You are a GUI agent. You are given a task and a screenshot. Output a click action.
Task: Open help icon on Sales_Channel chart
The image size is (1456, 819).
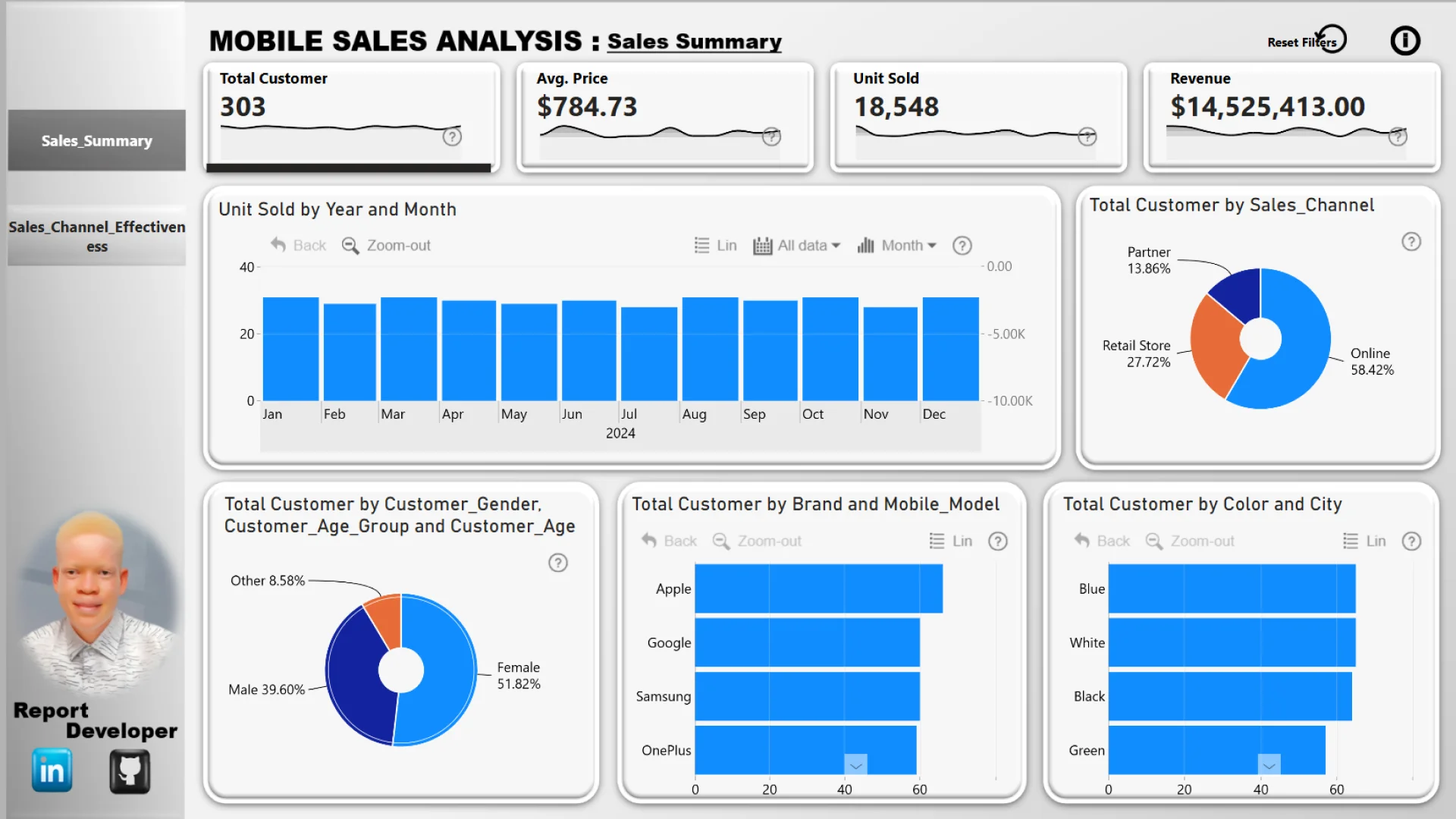(x=1410, y=242)
